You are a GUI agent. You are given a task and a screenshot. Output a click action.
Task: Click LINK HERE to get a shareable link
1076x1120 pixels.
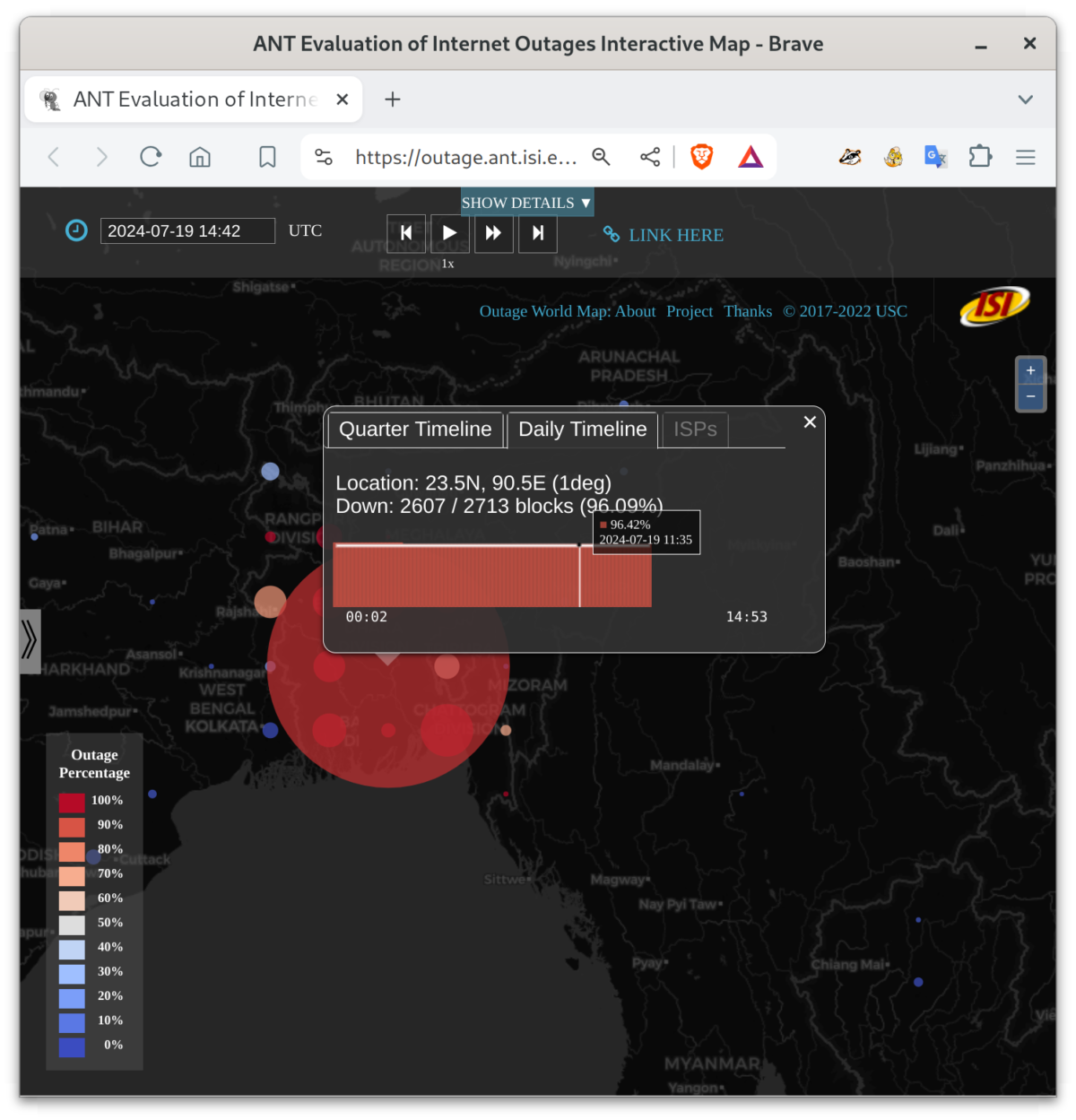coord(676,235)
